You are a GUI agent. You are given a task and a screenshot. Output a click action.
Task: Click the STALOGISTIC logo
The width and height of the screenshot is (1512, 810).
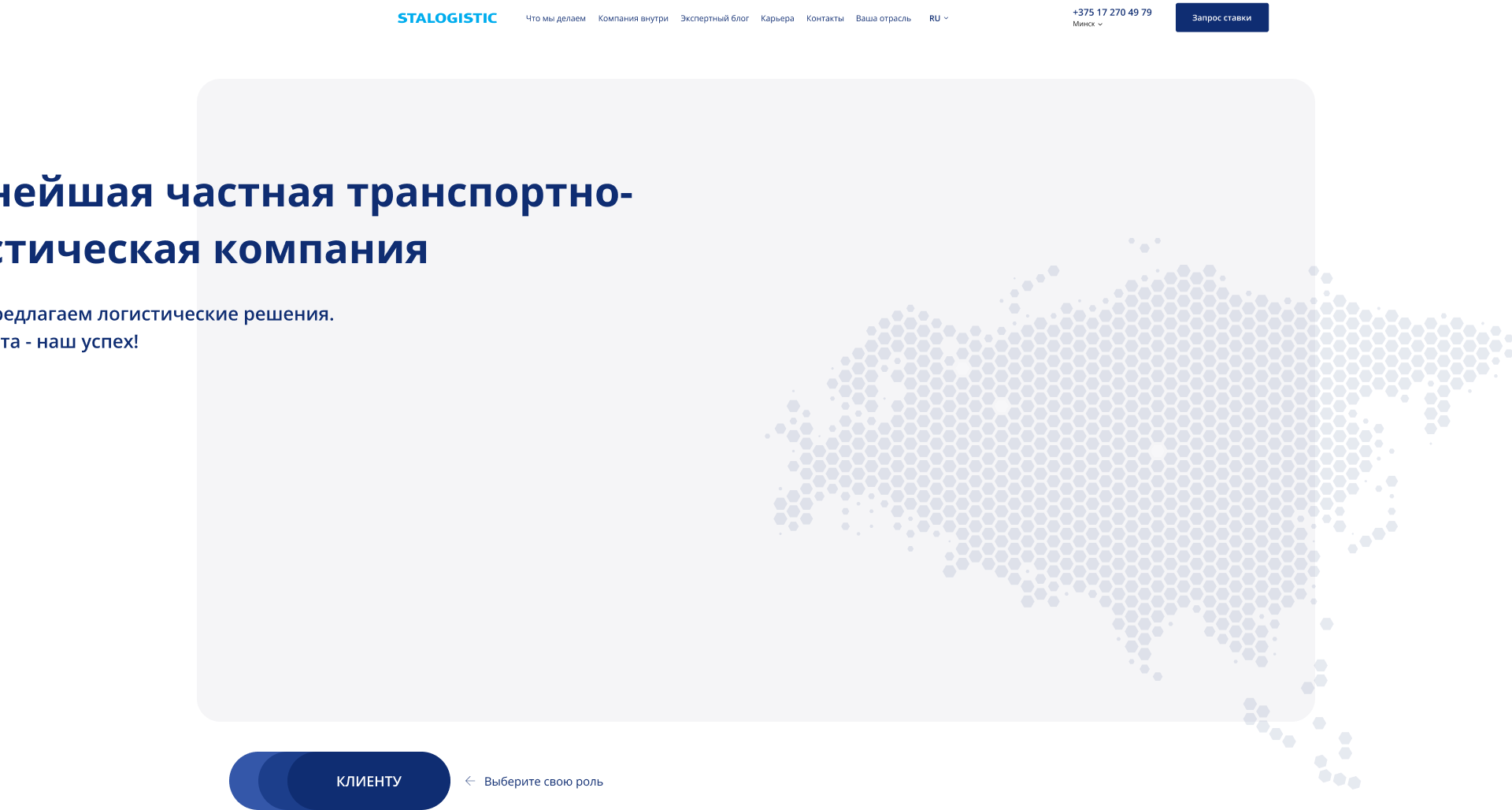point(447,18)
